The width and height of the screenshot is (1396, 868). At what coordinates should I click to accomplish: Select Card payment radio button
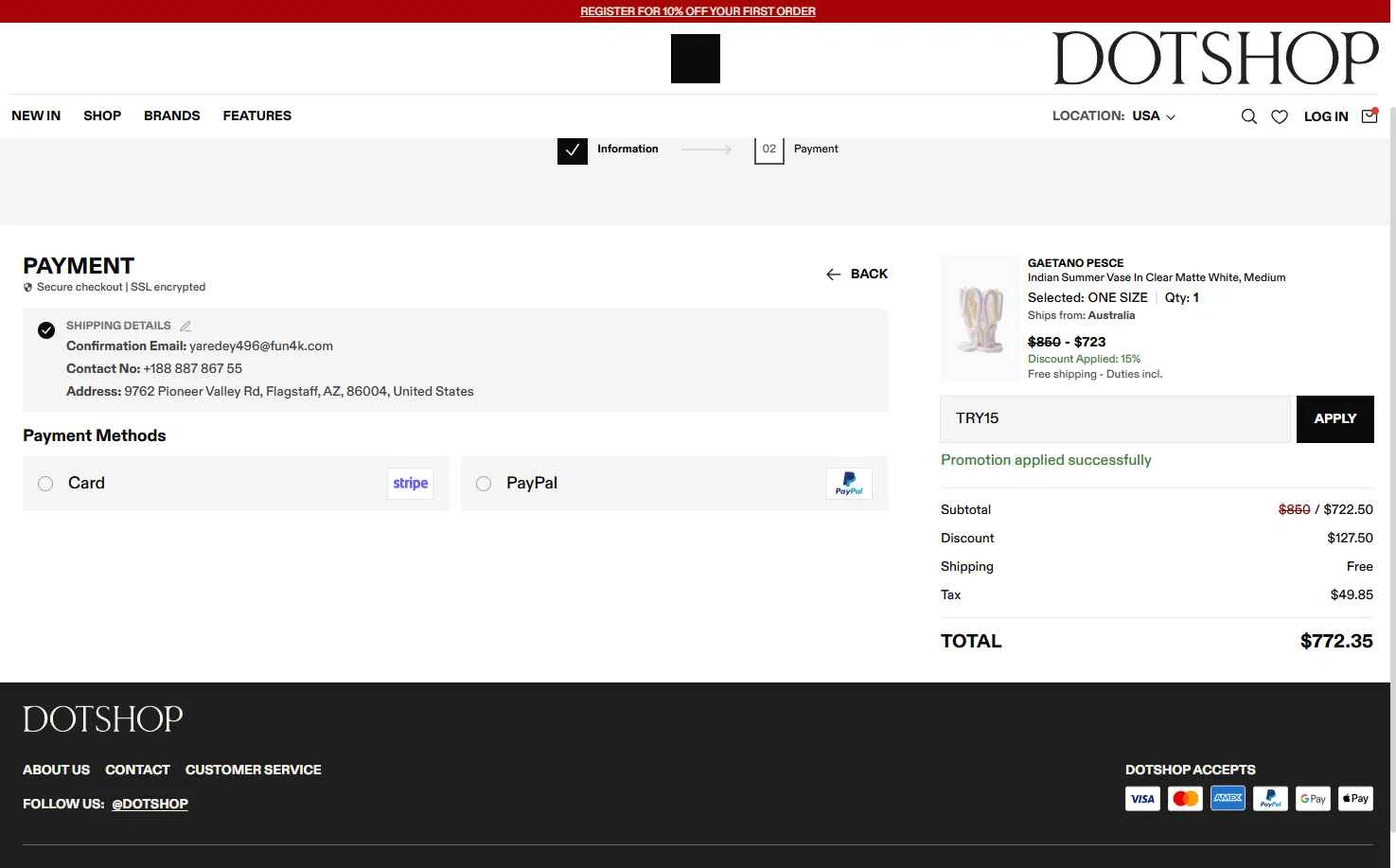[x=45, y=484]
